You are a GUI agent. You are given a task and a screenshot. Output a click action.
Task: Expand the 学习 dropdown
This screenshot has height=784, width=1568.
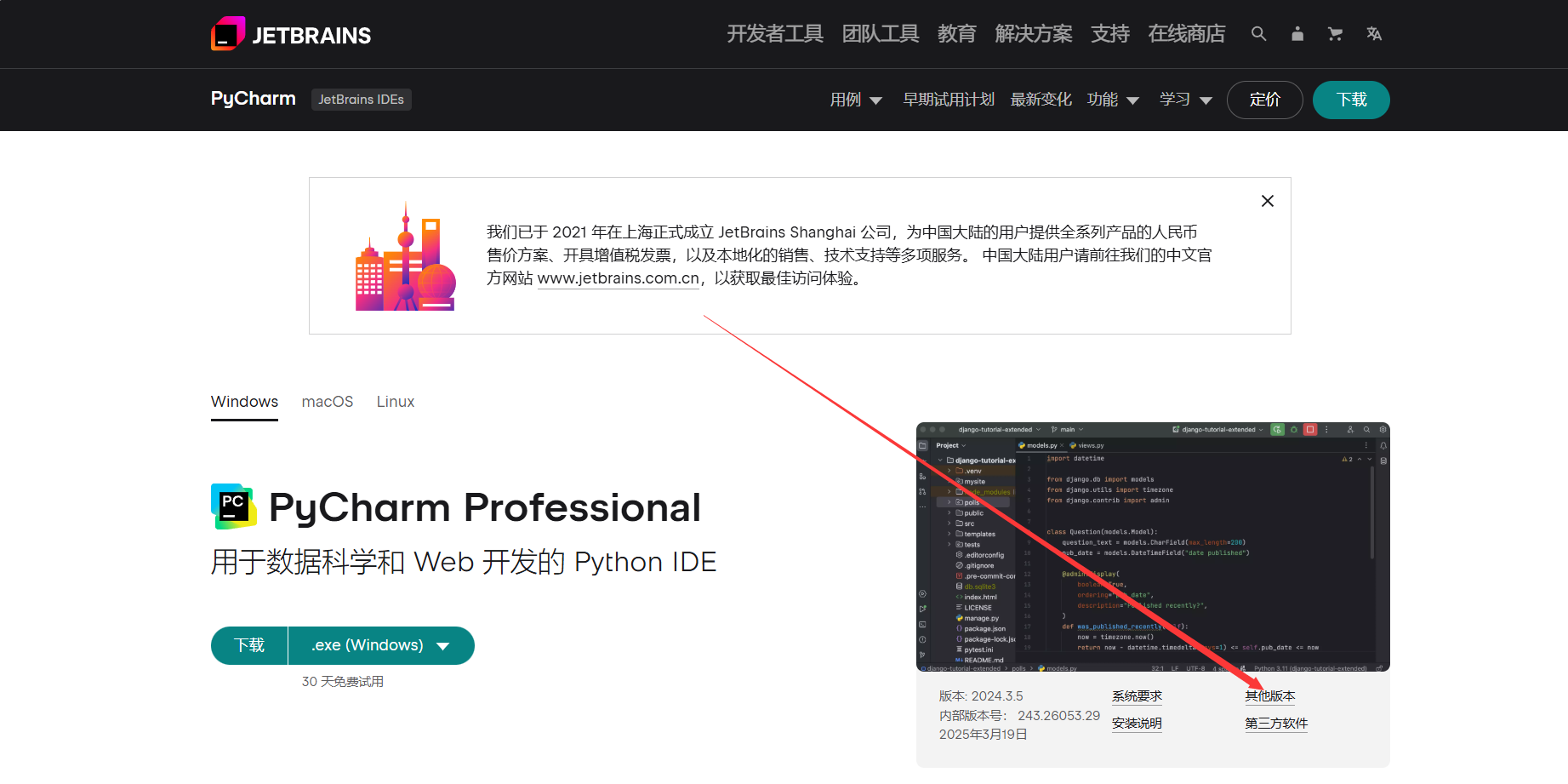1186,100
